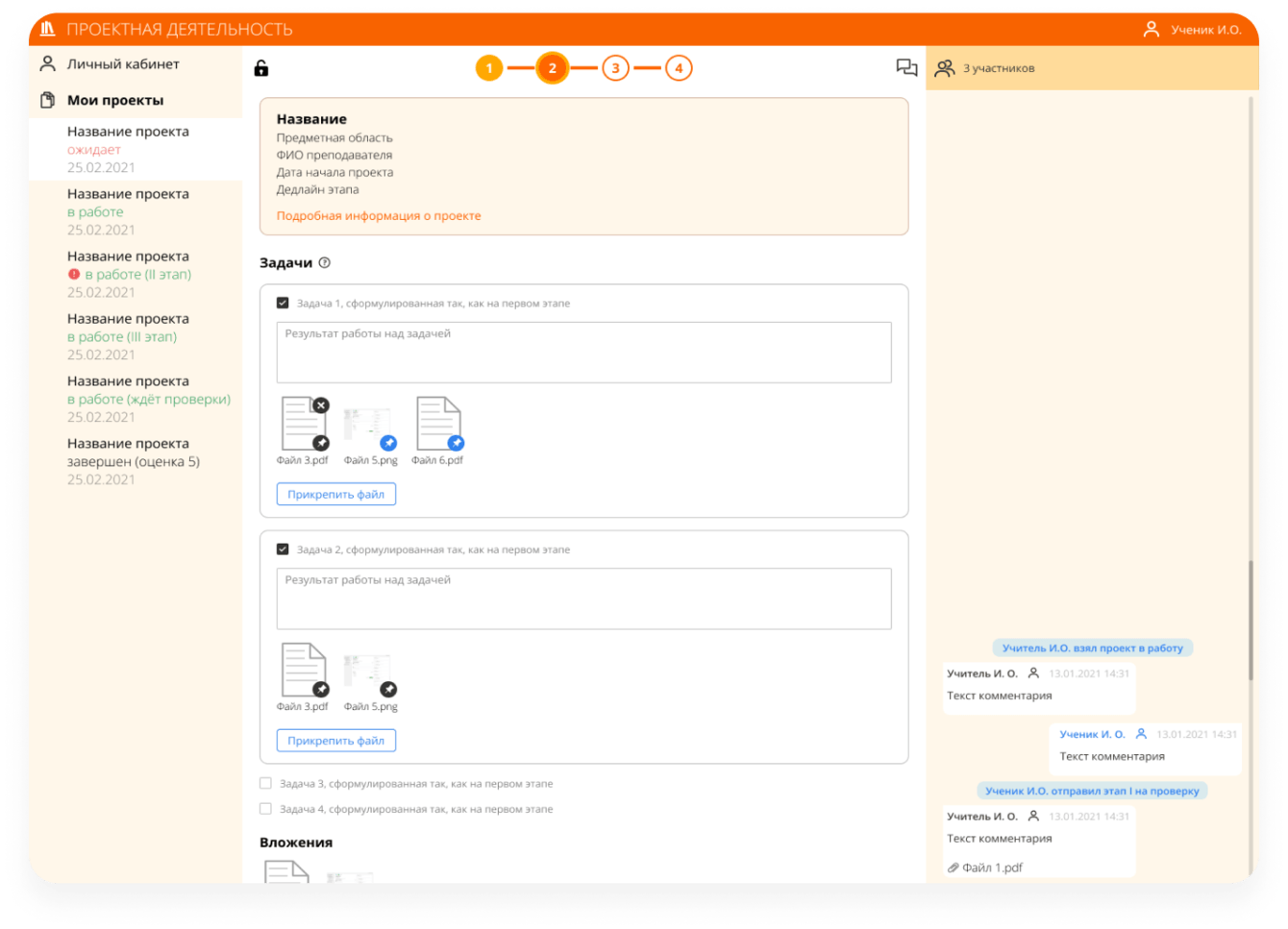Screen dimensions: 1288x929
Task: Open the Подробная информация о проекте link
Action: tap(379, 216)
